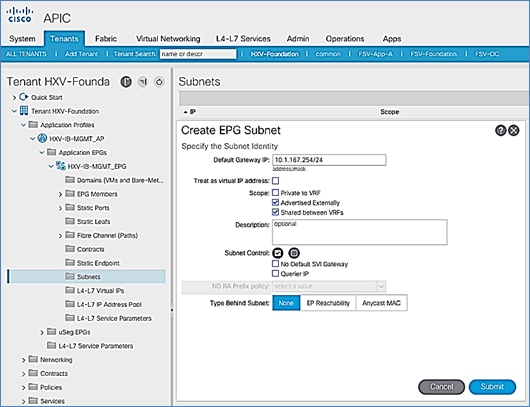The height and width of the screenshot is (407, 530).
Task: Click the Static Endpoint folder icon
Action: [x=70, y=263]
